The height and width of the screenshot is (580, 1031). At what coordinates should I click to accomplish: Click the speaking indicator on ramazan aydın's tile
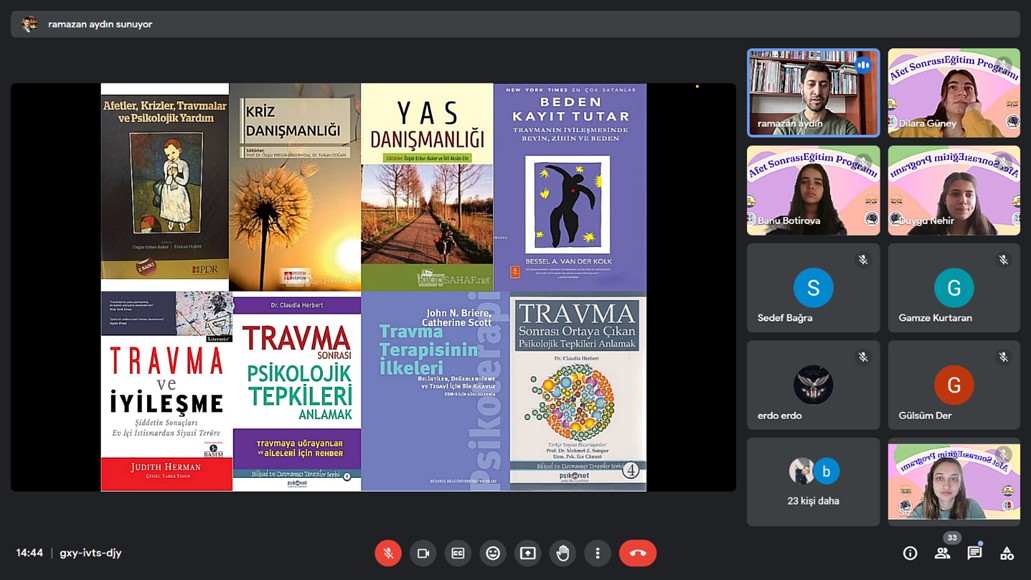863,65
